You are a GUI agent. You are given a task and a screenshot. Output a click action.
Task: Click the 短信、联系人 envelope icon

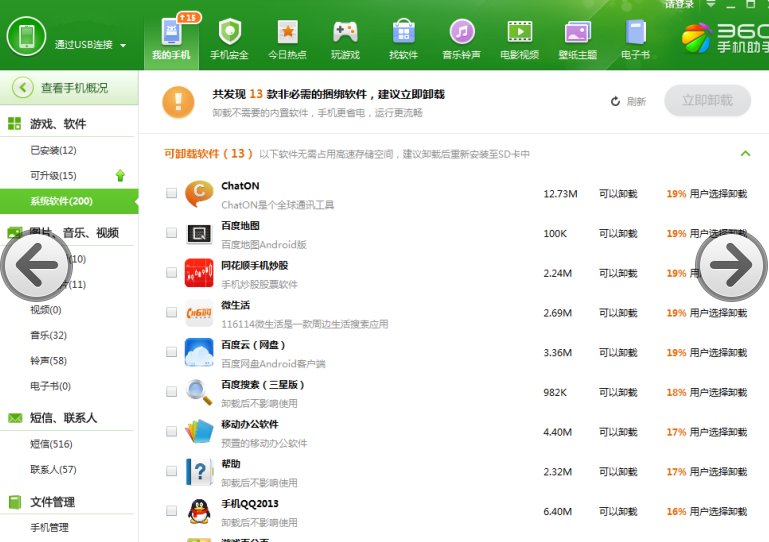15,418
